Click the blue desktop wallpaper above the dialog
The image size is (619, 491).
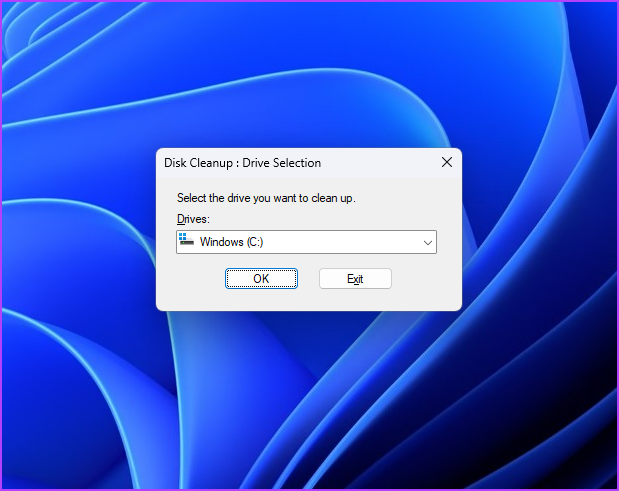click(308, 79)
